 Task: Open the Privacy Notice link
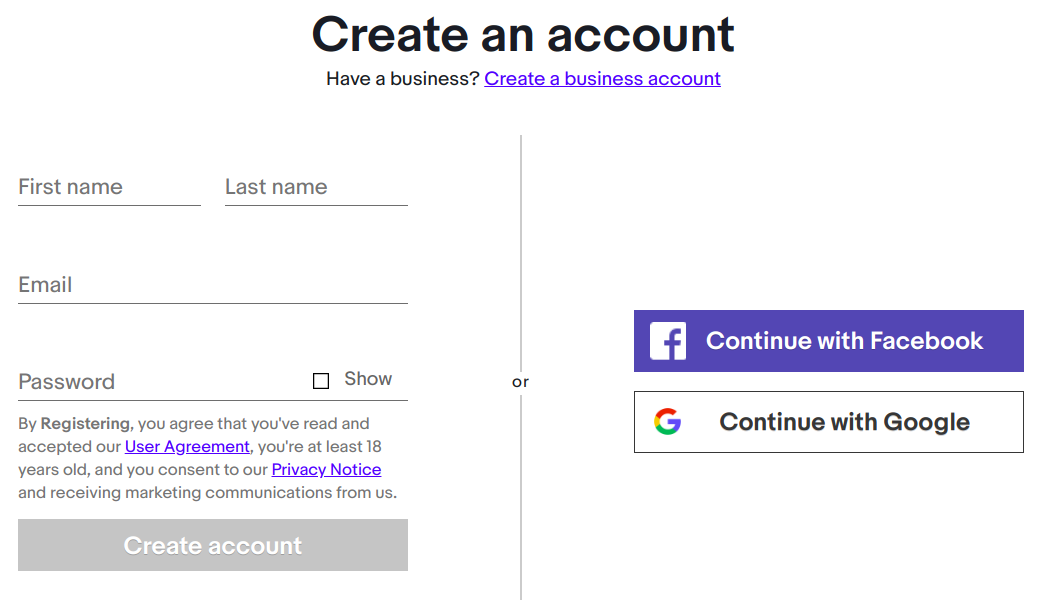tap(326, 470)
